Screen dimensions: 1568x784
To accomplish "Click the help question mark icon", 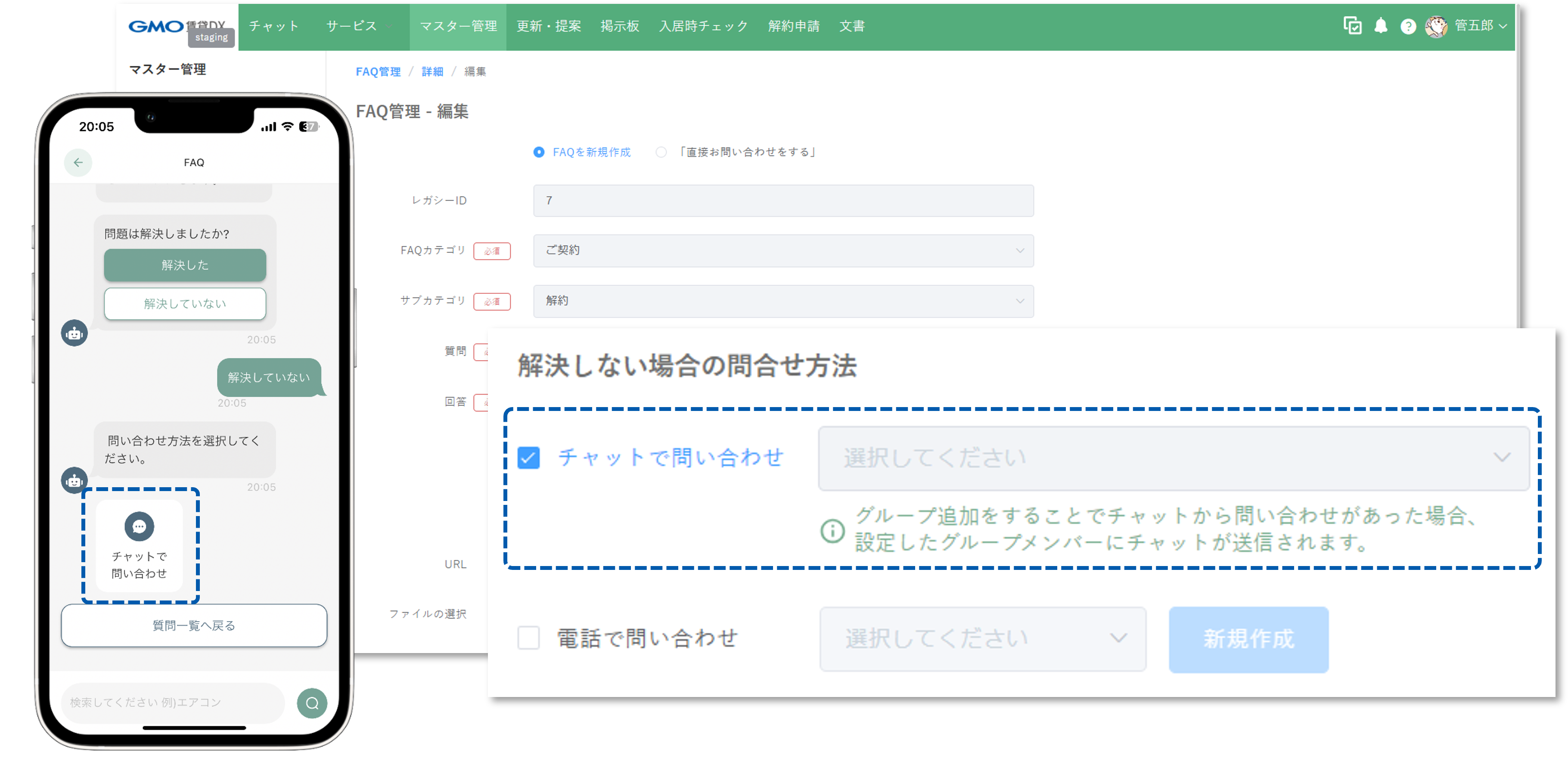I will click(1408, 25).
